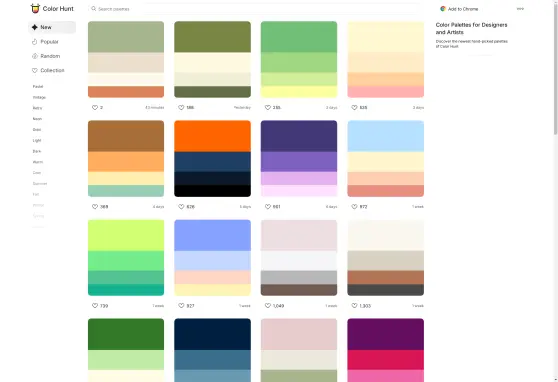Select the crimson stripe of the purple-pink palette
Image resolution: width=558 pixels, height=382 pixels.
click(x=385, y=360)
